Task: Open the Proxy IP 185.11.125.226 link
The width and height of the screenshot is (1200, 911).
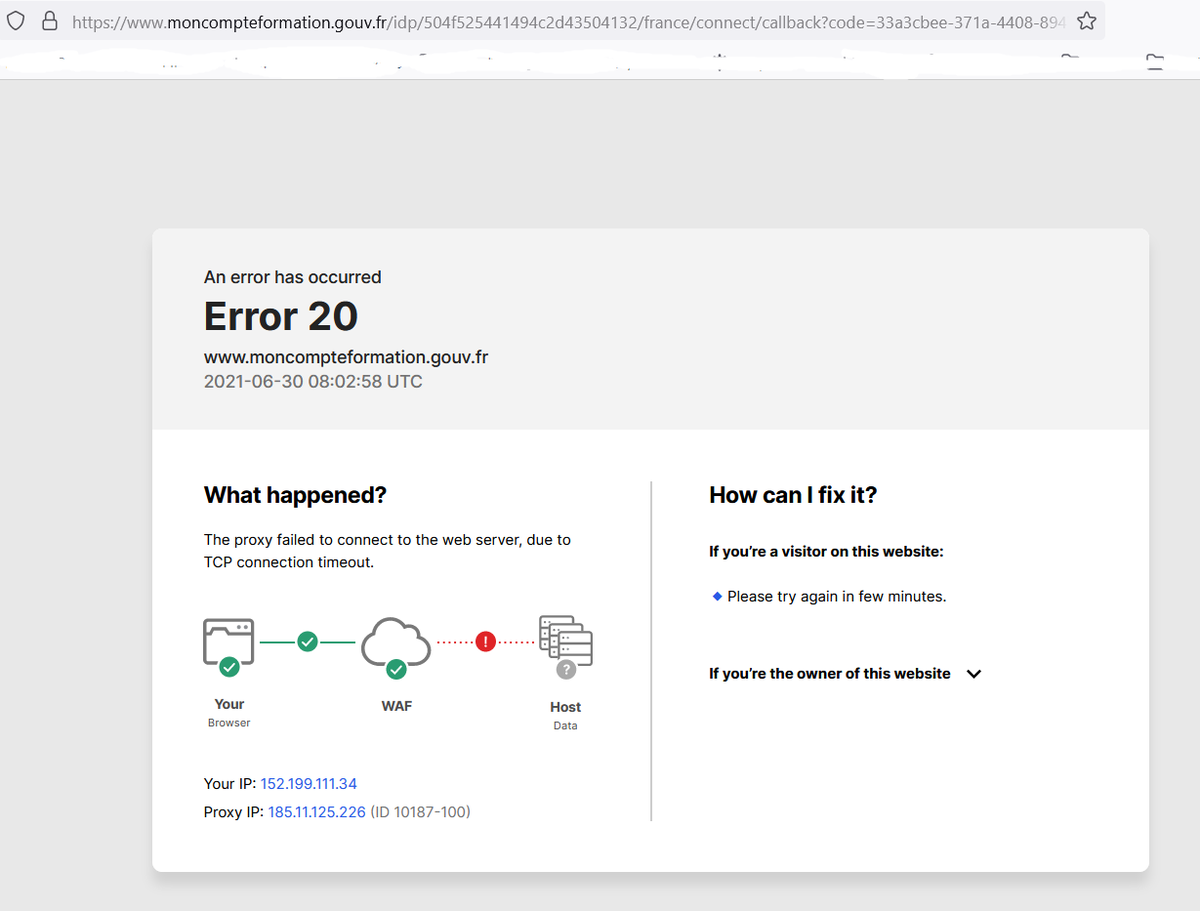Action: (x=317, y=812)
